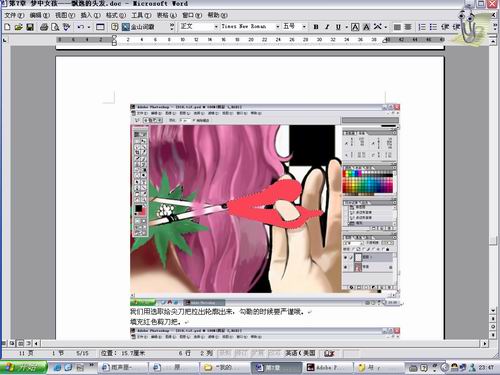500x375 pixels.
Task: Expand the character scaling arrow
Action: [x=386, y=27]
